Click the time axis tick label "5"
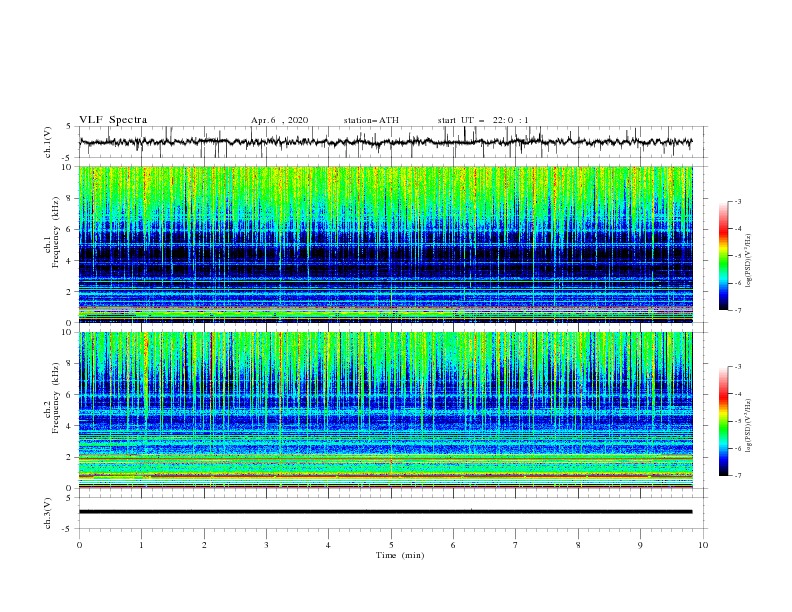The height and width of the screenshot is (612, 792). click(391, 545)
